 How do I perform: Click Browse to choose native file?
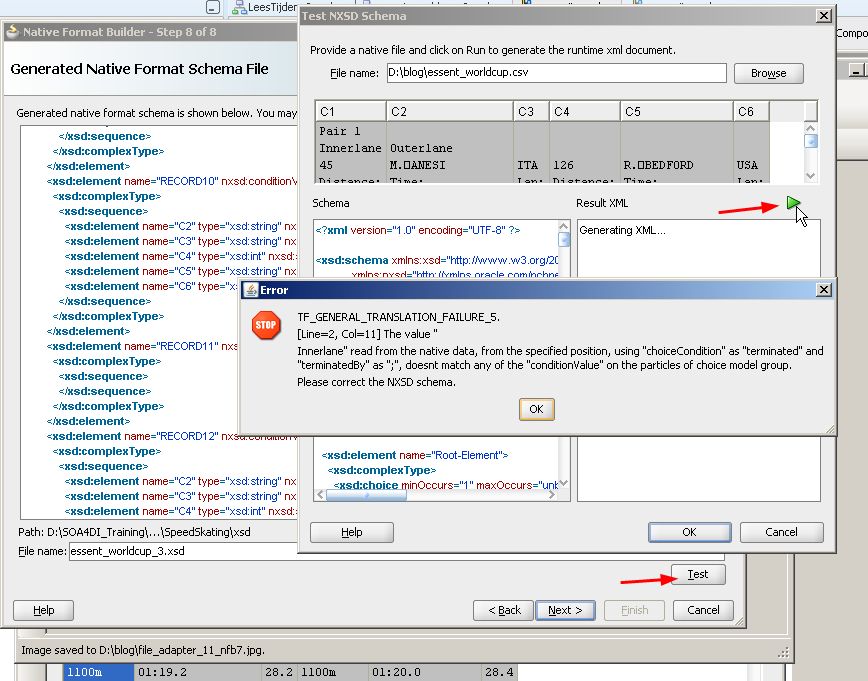[x=768, y=73]
